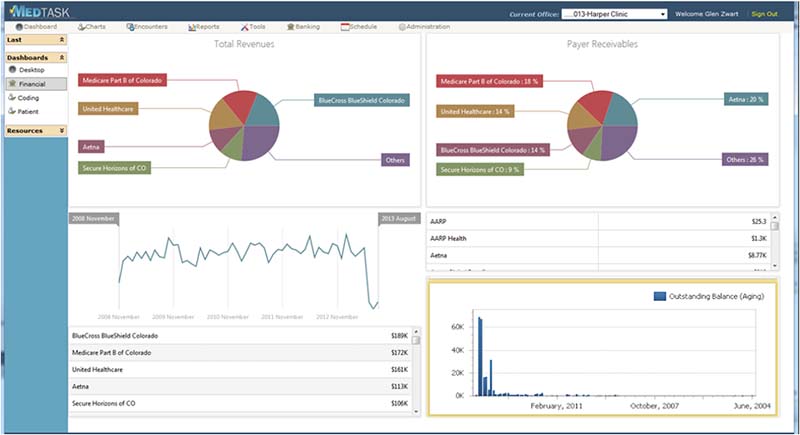Click the 2013 August range end marker
This screenshot has height=435, width=800.
pyautogui.click(x=399, y=219)
